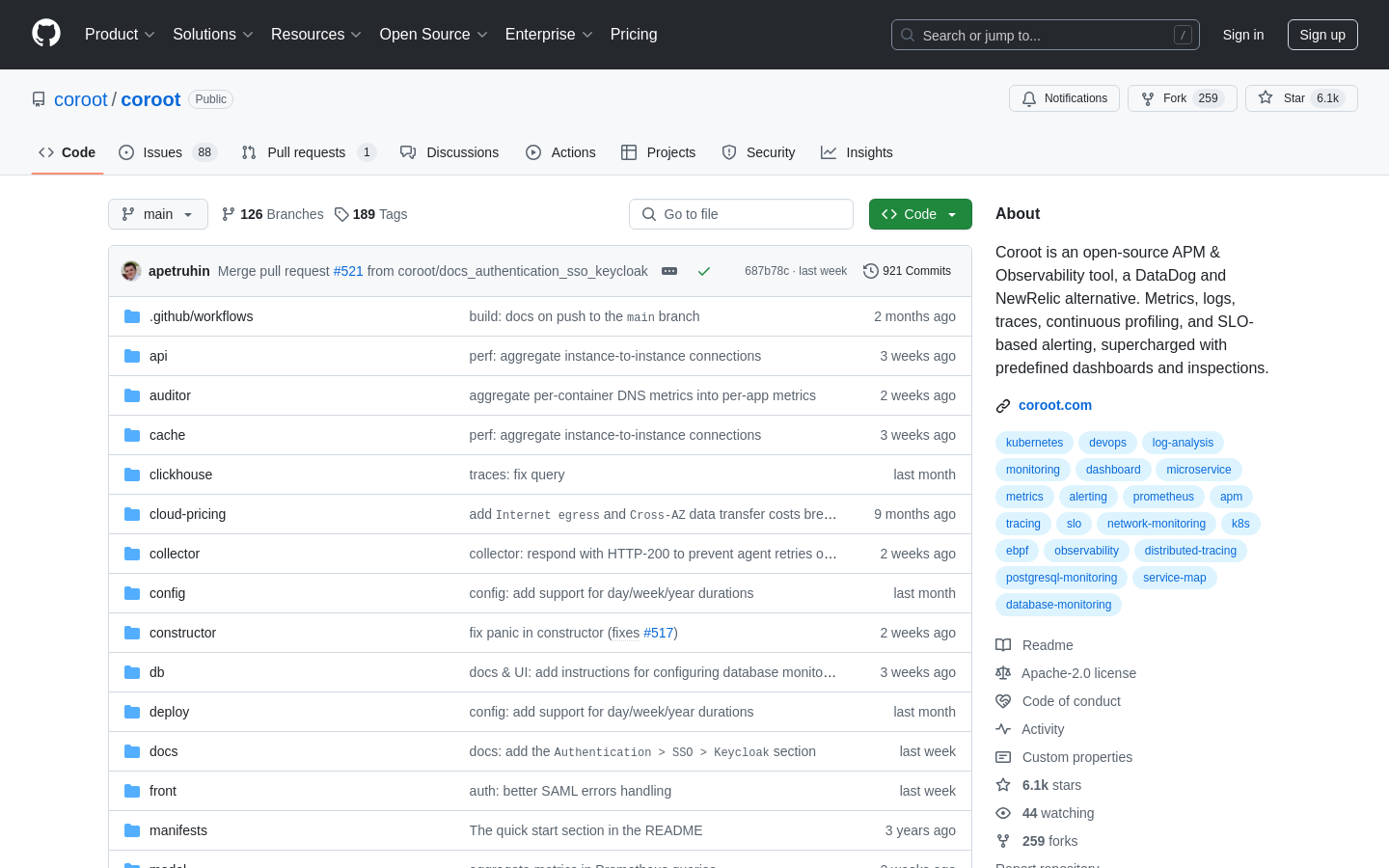Open the Pricing page
This screenshot has height=868, width=1389.
click(x=634, y=35)
